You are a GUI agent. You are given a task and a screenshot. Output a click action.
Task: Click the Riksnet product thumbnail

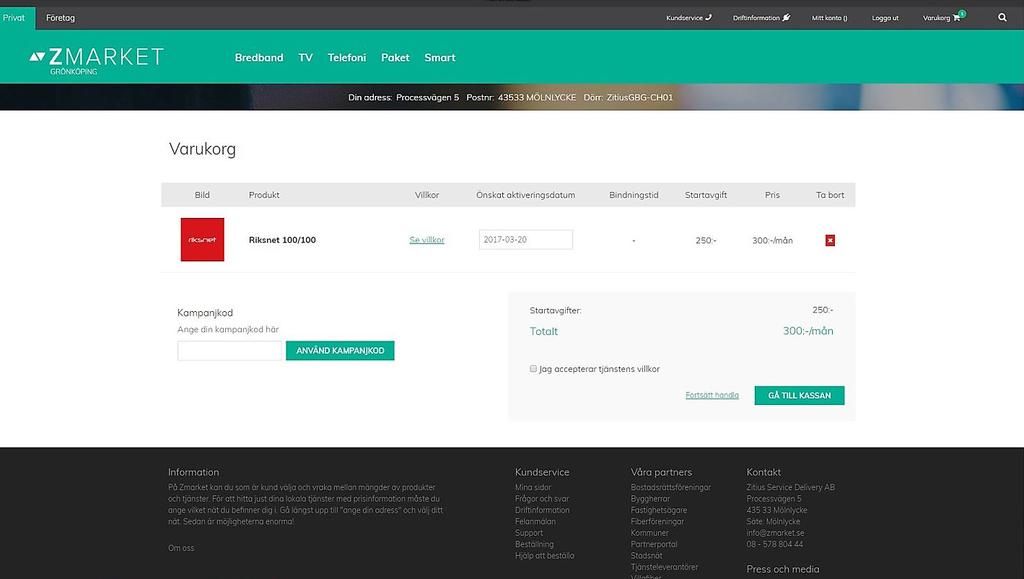(202, 240)
